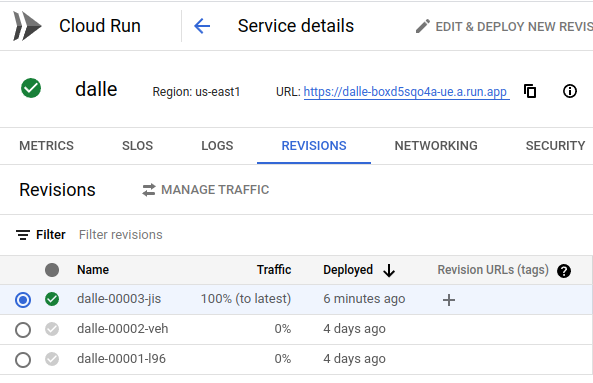Sort by the Name column header
The image size is (593, 383).
point(93,270)
